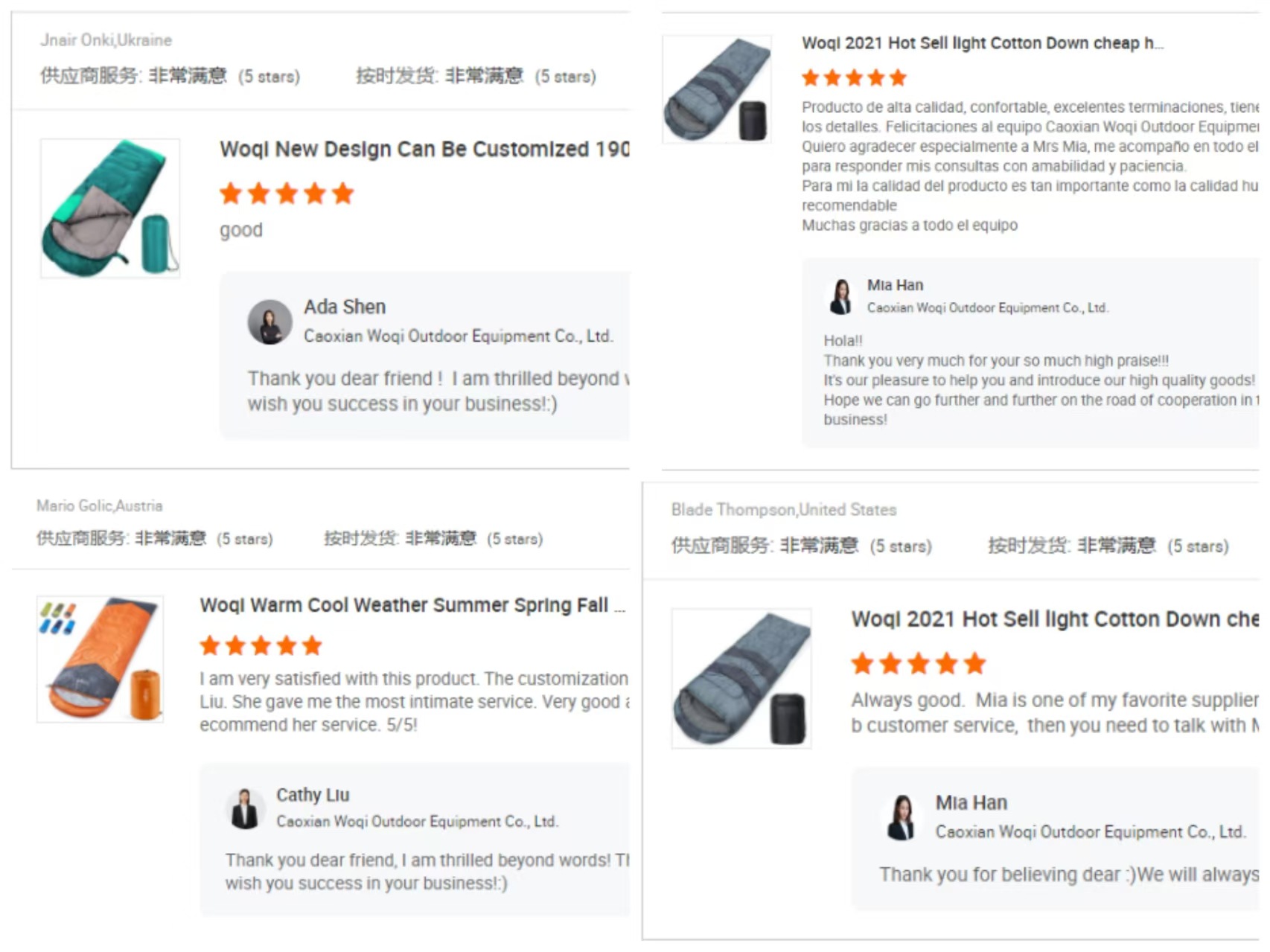Click Ada Shen's name in the reply
Image resolution: width=1270 pixels, height=952 pixels.
pos(345,307)
